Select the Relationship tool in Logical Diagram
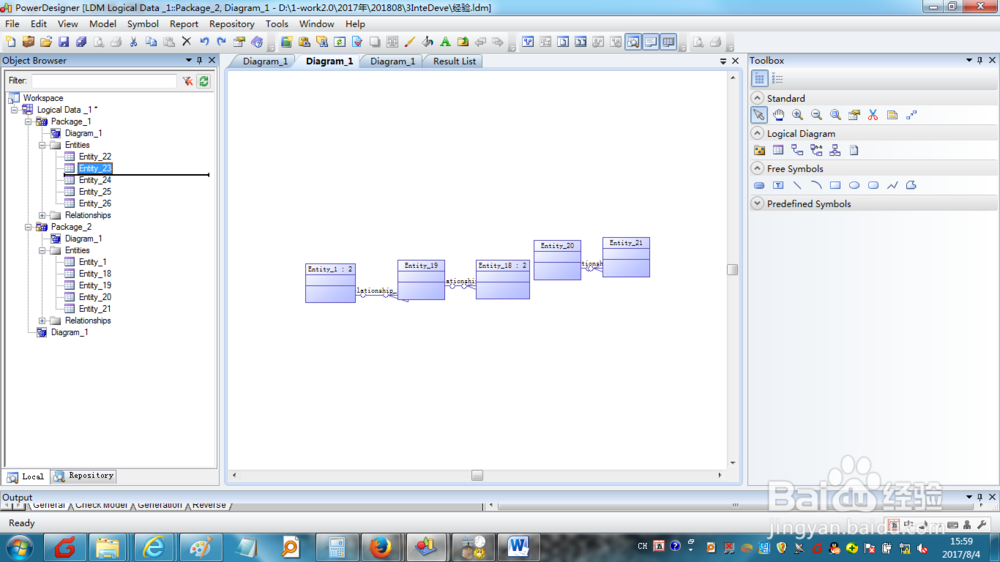The image size is (1000, 562). pos(797,150)
